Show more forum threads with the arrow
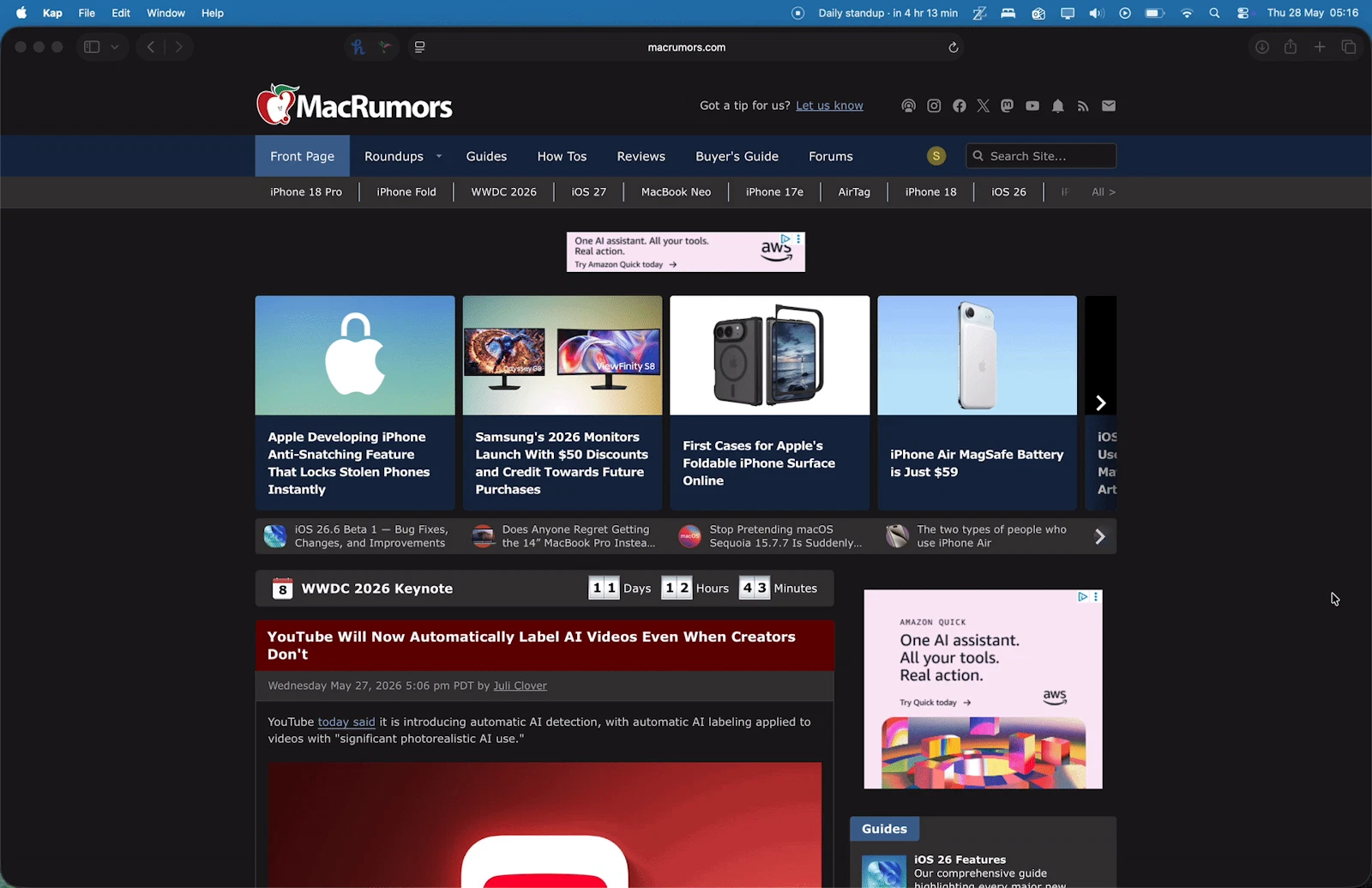 tap(1100, 537)
